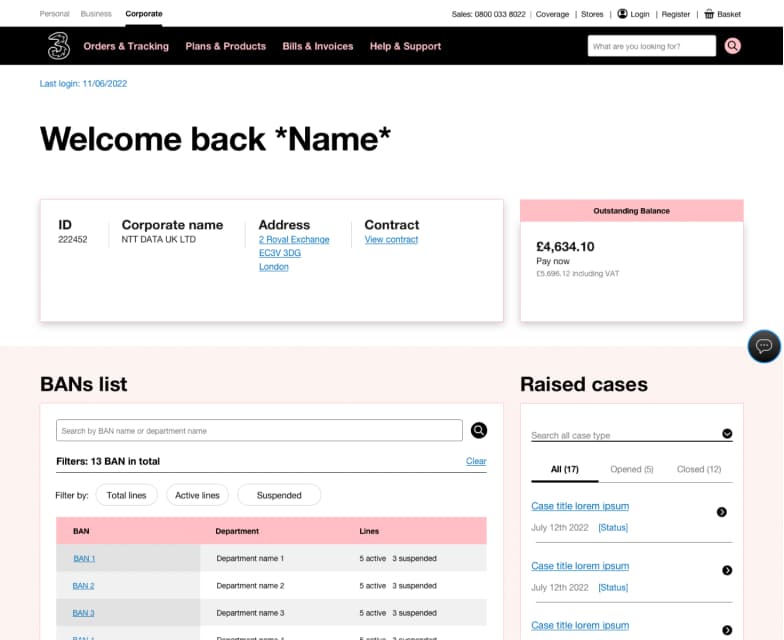Open the BAN 2 link

click(x=84, y=586)
